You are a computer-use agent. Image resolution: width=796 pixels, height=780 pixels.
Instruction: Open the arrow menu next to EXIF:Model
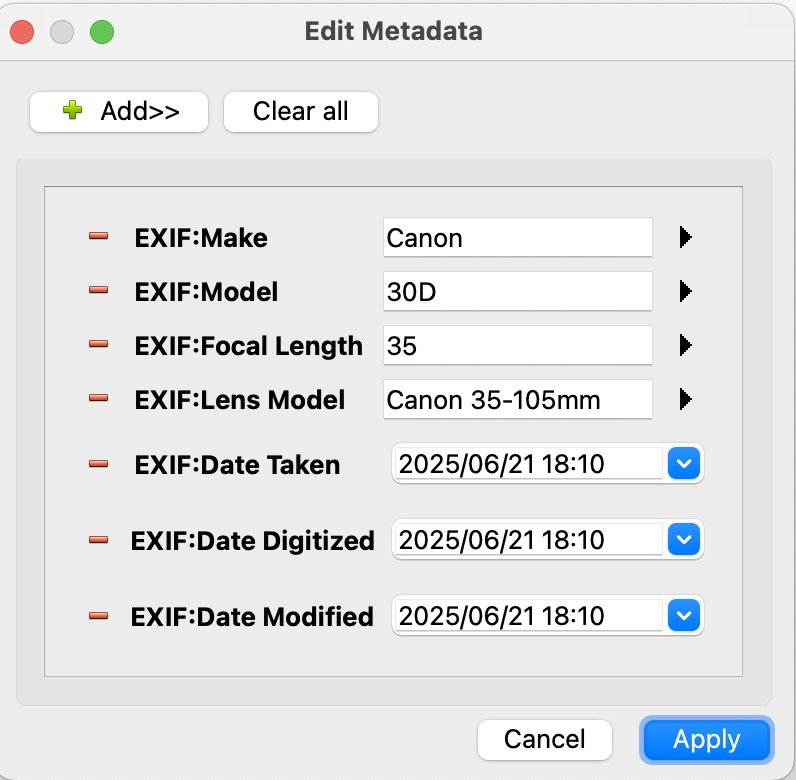[x=685, y=291]
